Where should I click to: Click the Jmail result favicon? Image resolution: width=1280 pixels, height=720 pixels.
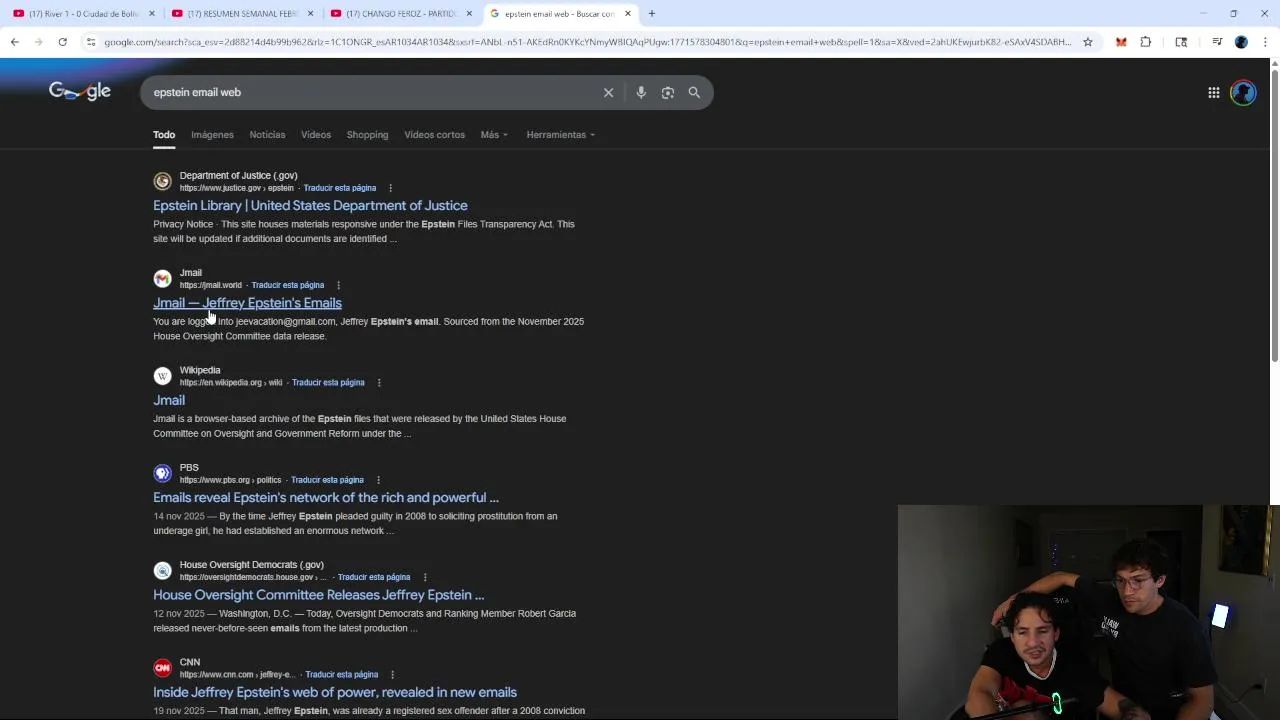point(162,279)
